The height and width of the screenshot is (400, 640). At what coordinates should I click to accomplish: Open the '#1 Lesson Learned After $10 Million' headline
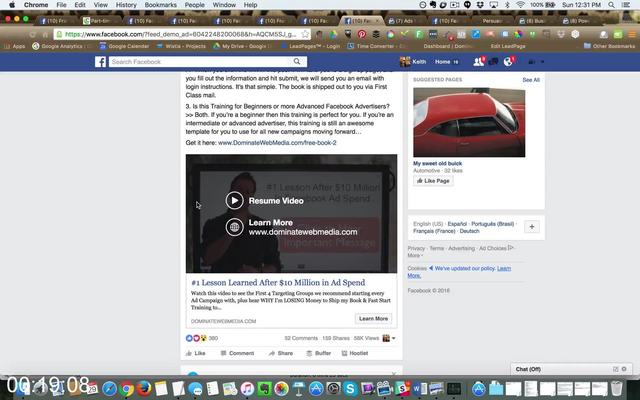278,282
